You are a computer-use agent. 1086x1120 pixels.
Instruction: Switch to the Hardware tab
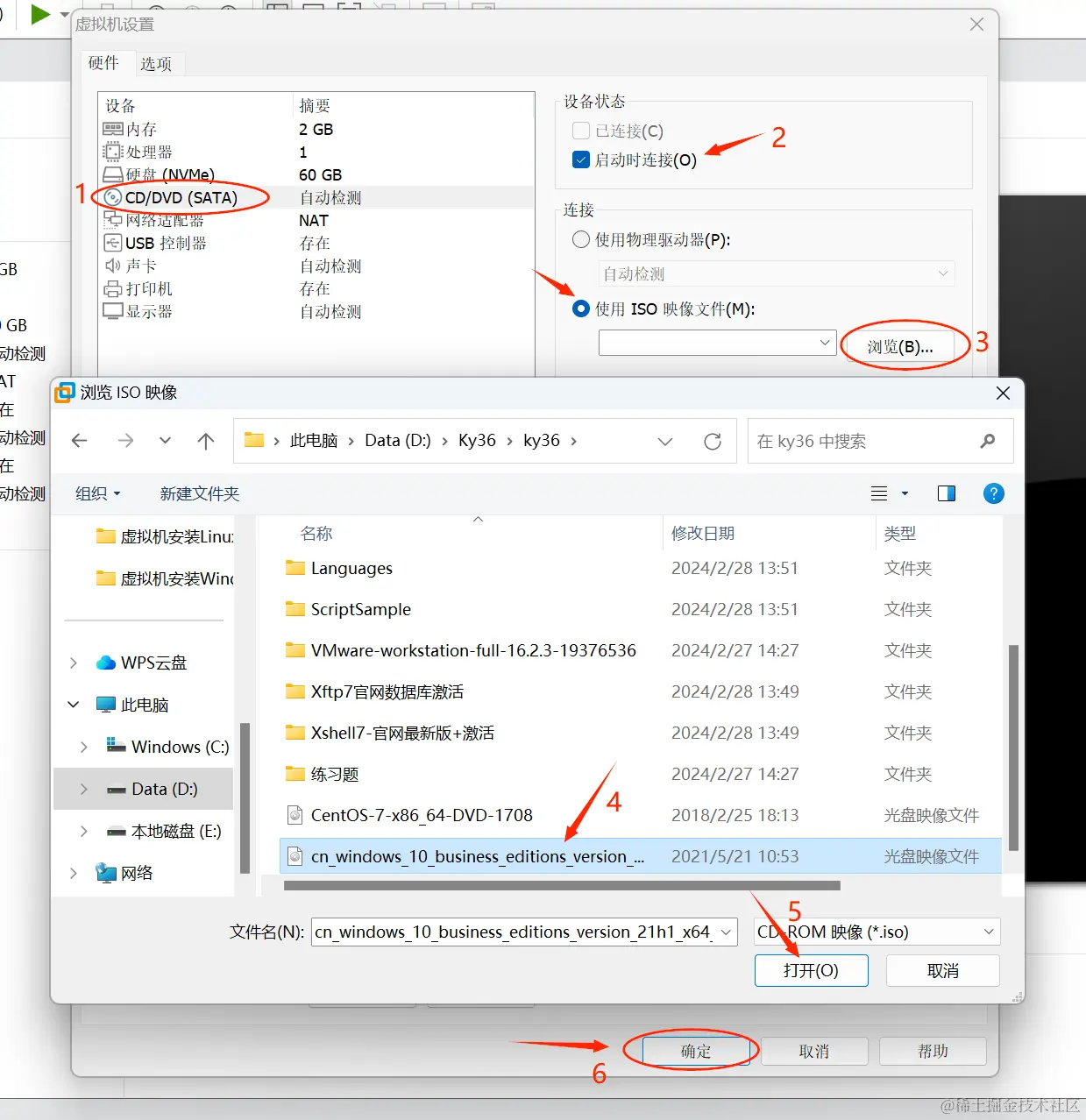tap(103, 63)
